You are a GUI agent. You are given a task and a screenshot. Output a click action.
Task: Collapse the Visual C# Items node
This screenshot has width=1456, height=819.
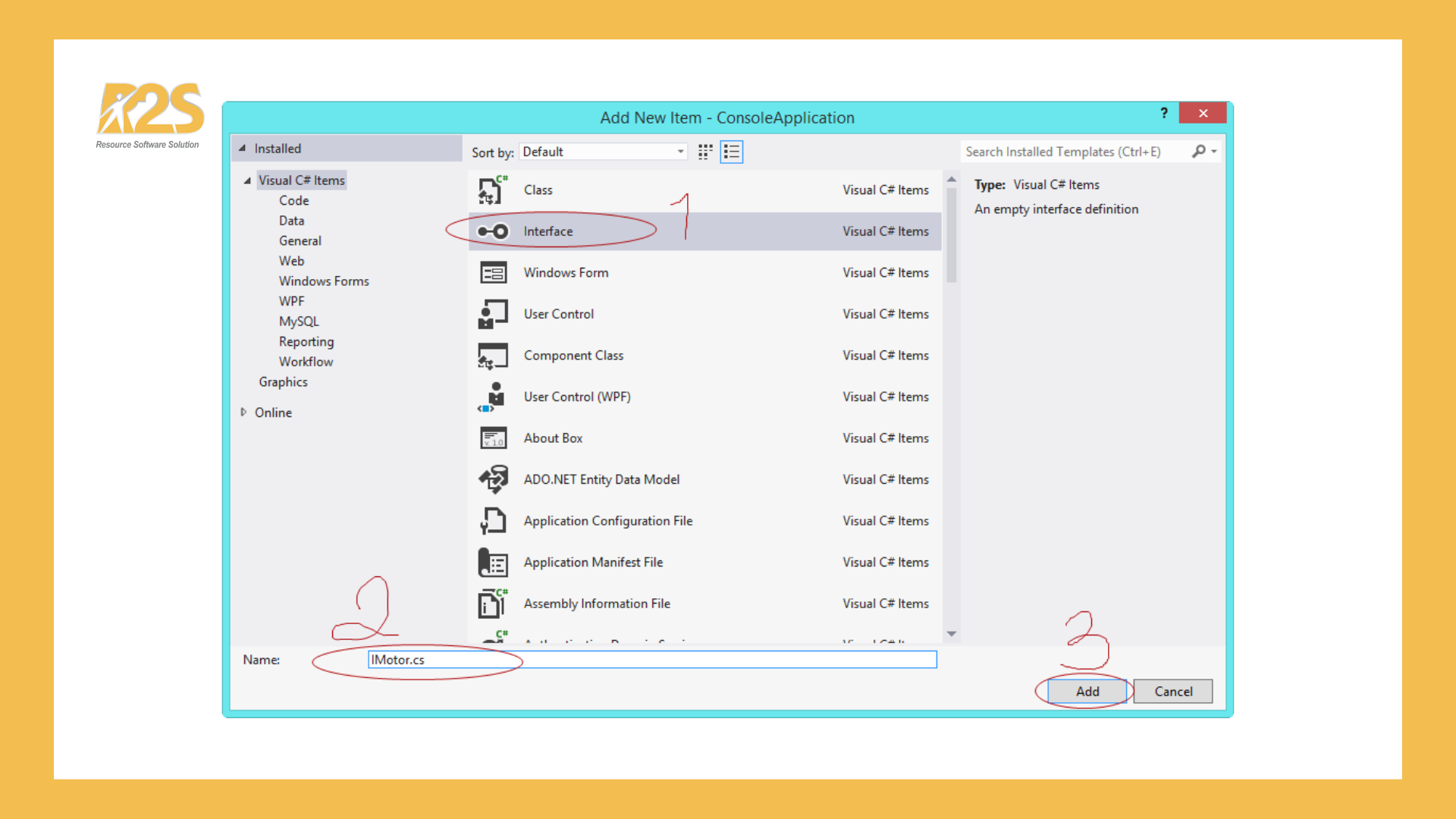(x=247, y=180)
